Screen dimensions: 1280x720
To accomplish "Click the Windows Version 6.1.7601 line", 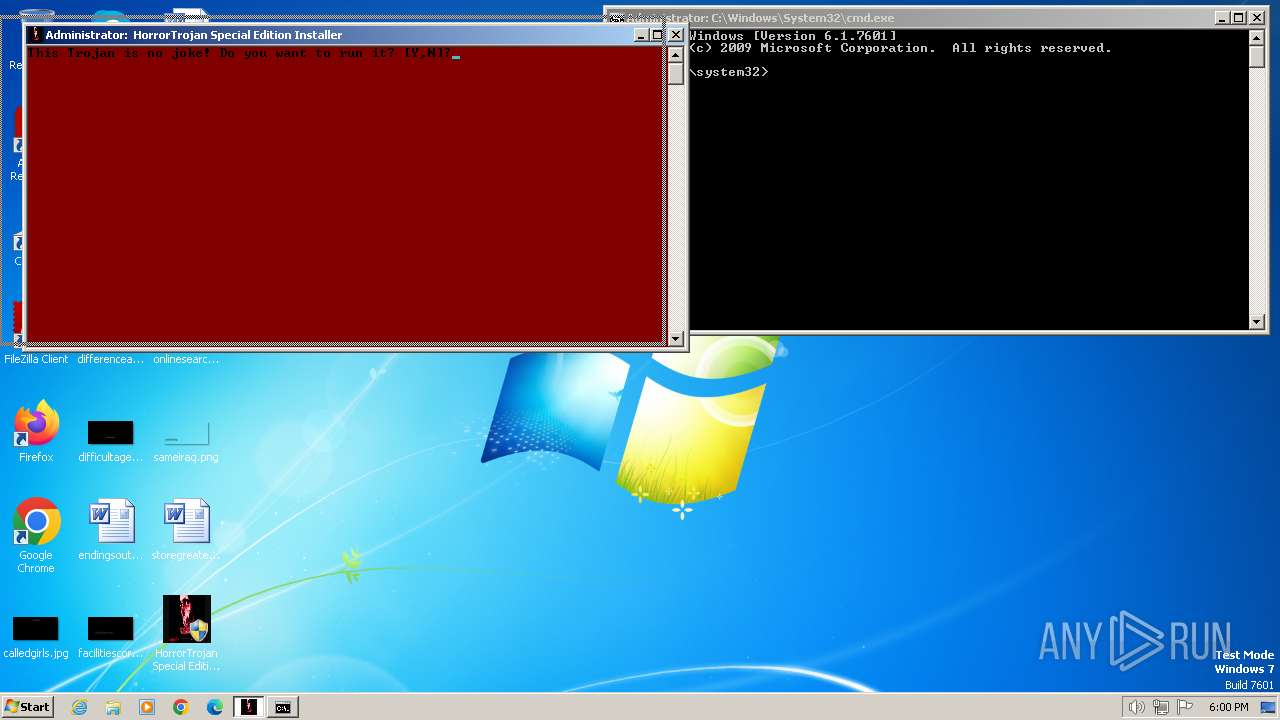I will pos(793,36).
